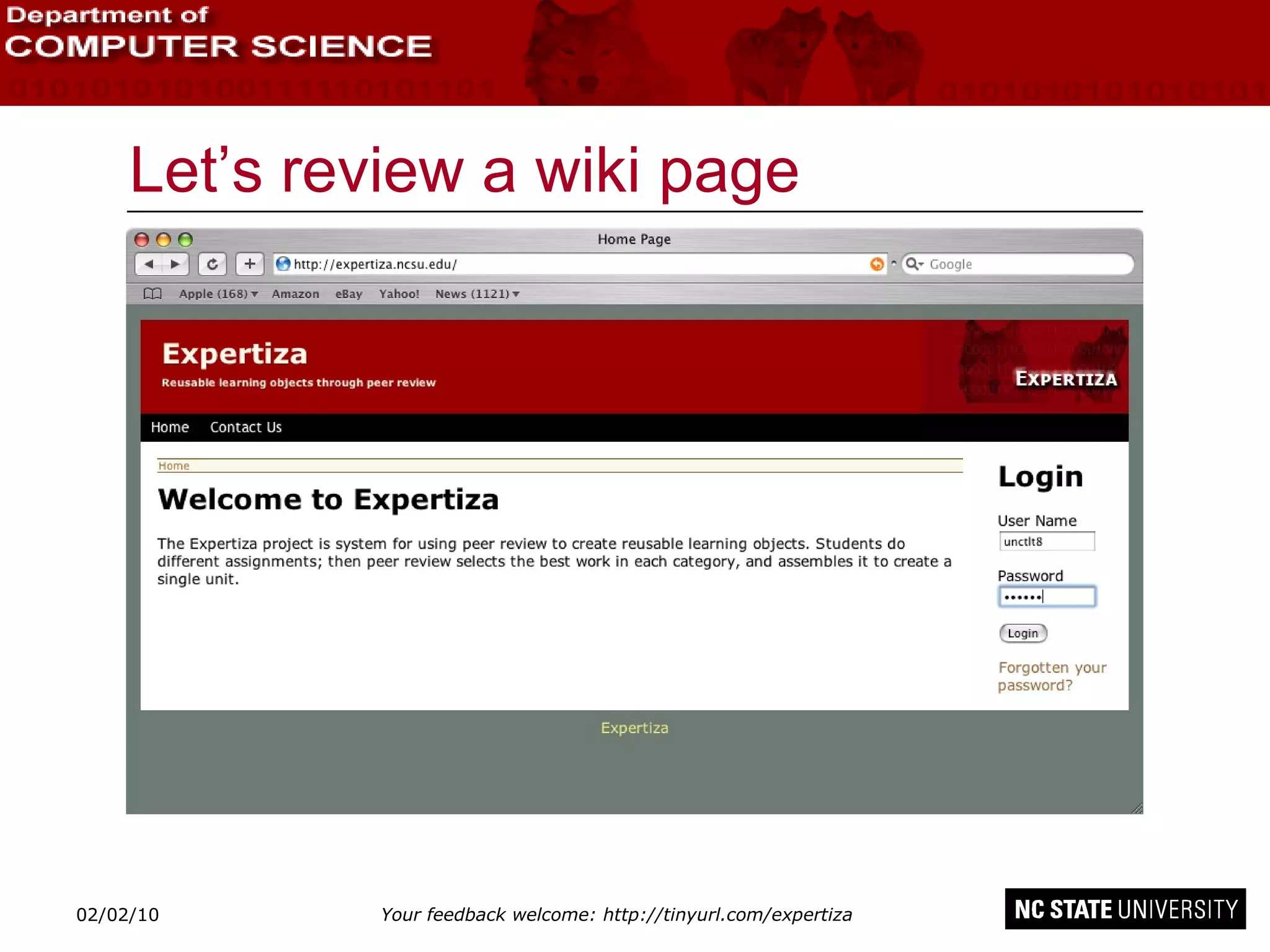Select the Contact Us menu item

[246, 427]
